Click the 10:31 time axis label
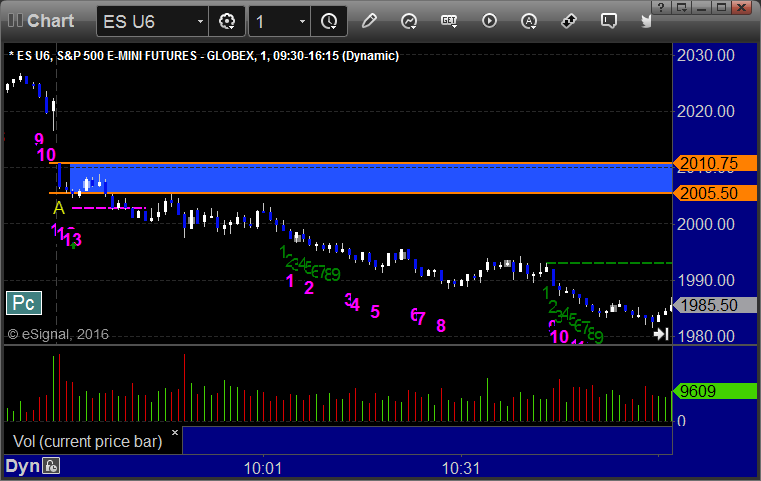 461,468
